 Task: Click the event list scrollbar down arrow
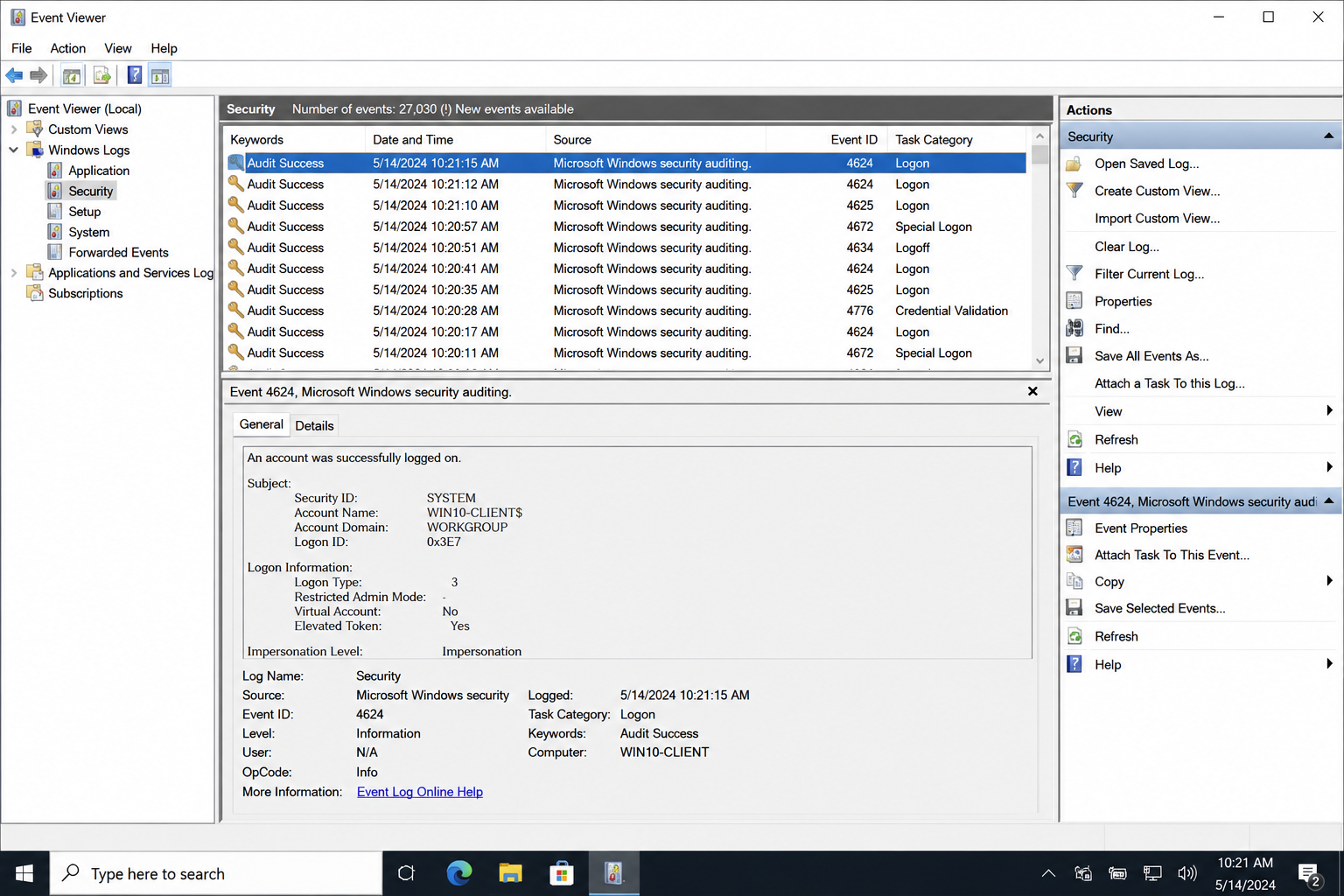tap(1039, 361)
